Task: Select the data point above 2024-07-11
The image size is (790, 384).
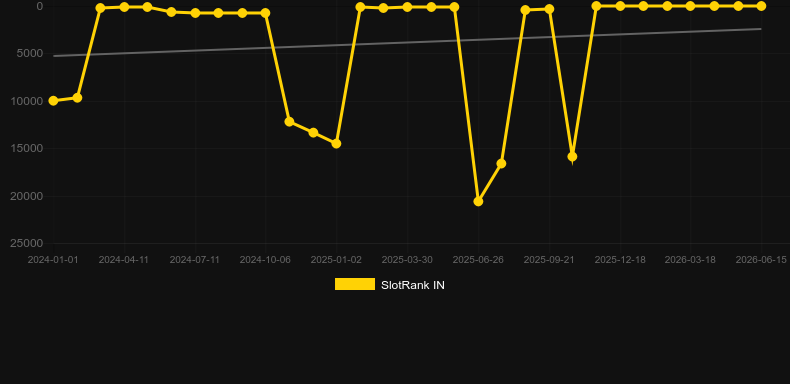Action: (x=195, y=13)
